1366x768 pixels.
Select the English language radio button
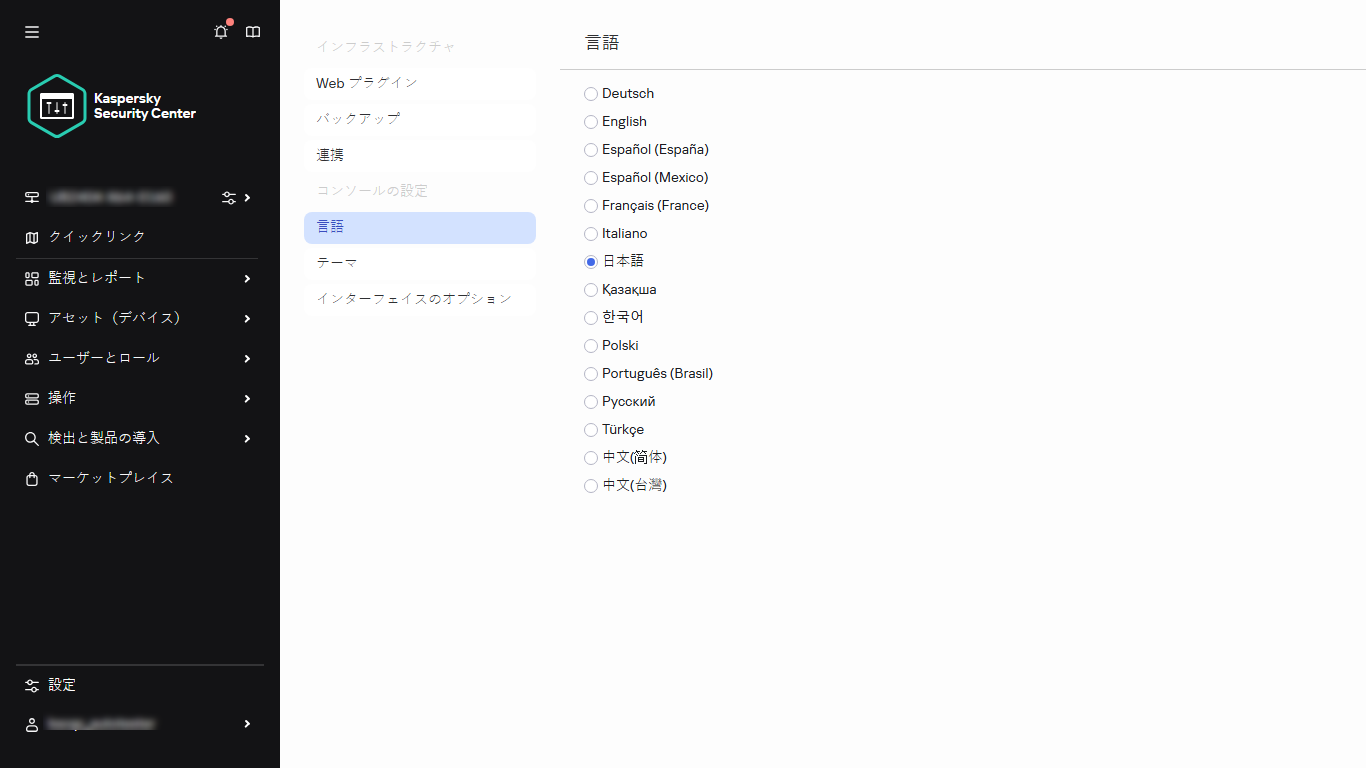590,121
